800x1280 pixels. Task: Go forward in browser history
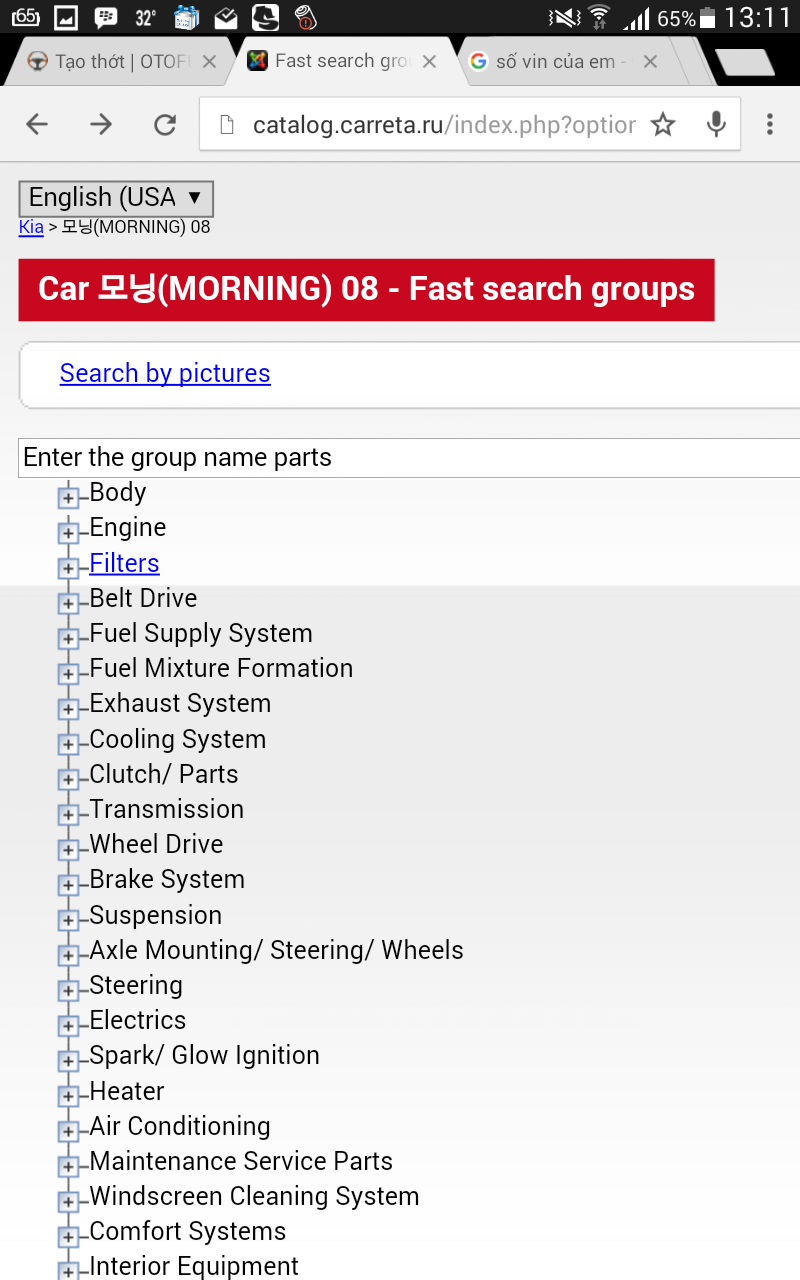(101, 124)
